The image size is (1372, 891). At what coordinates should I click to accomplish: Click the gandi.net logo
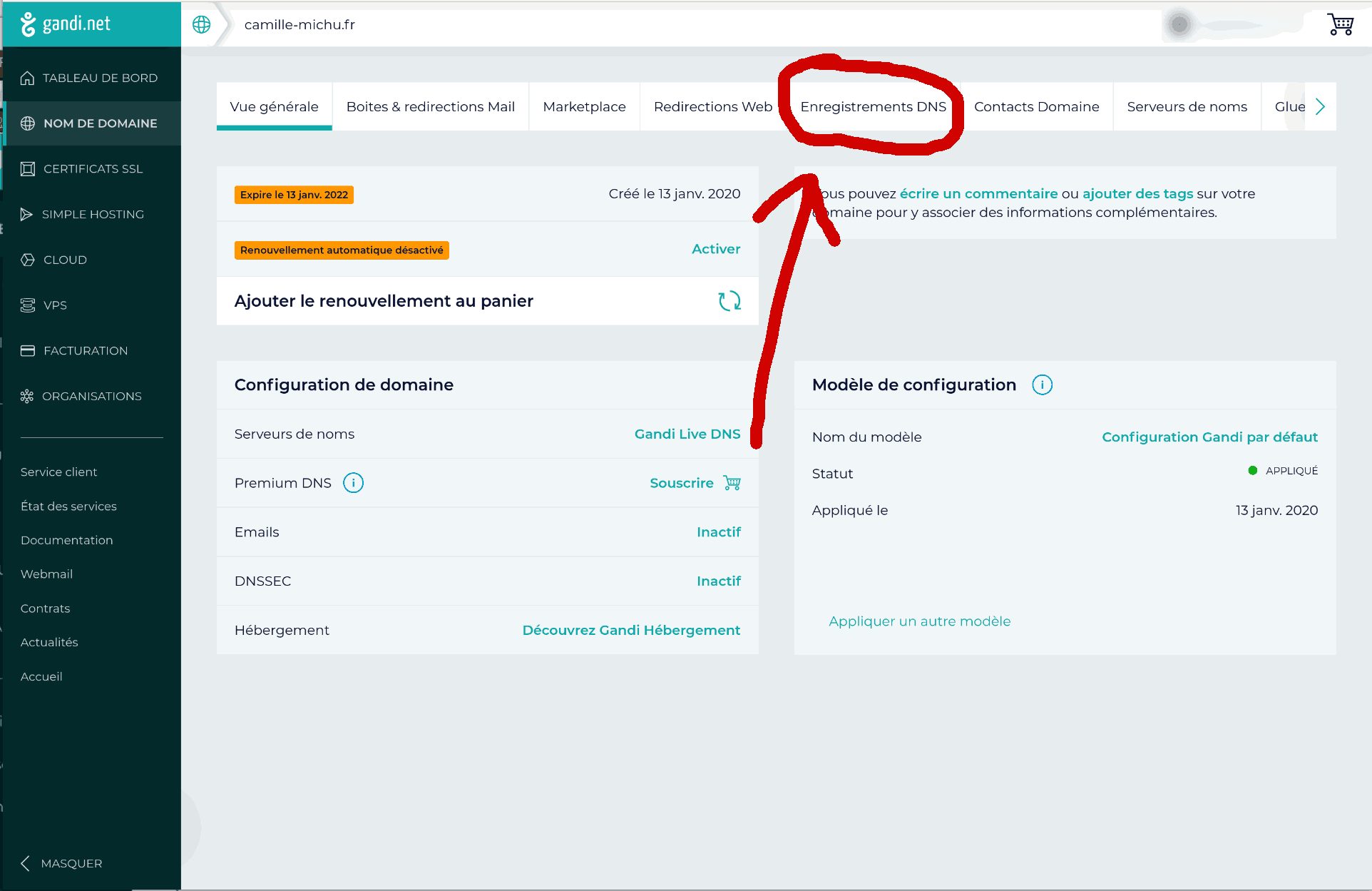(x=66, y=24)
